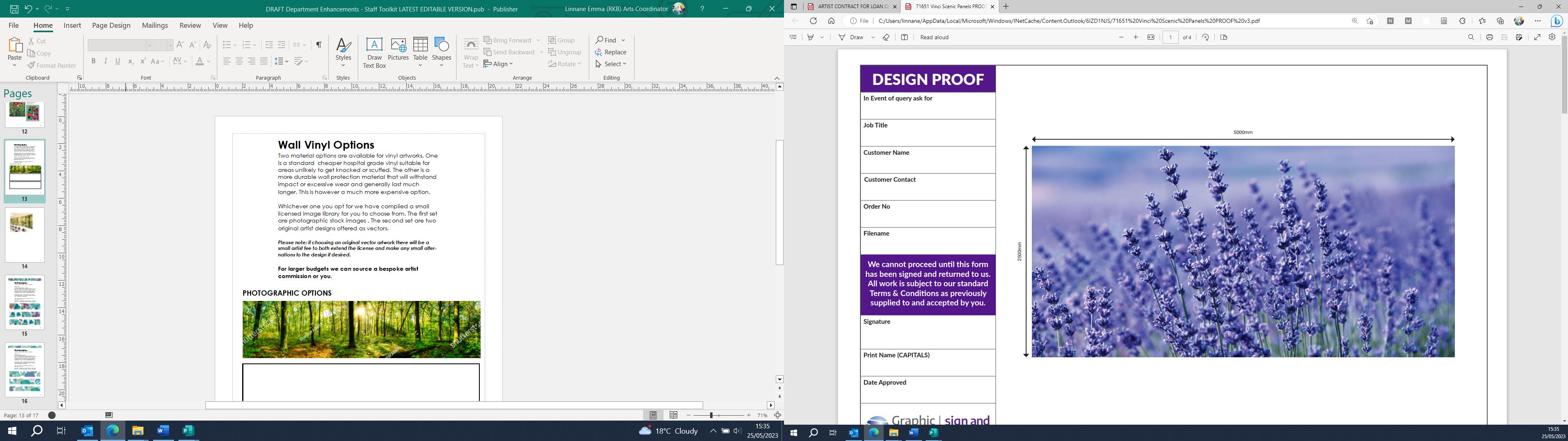Open a new Edge browser tab
This screenshot has height=441, width=1568.
(x=1006, y=7)
